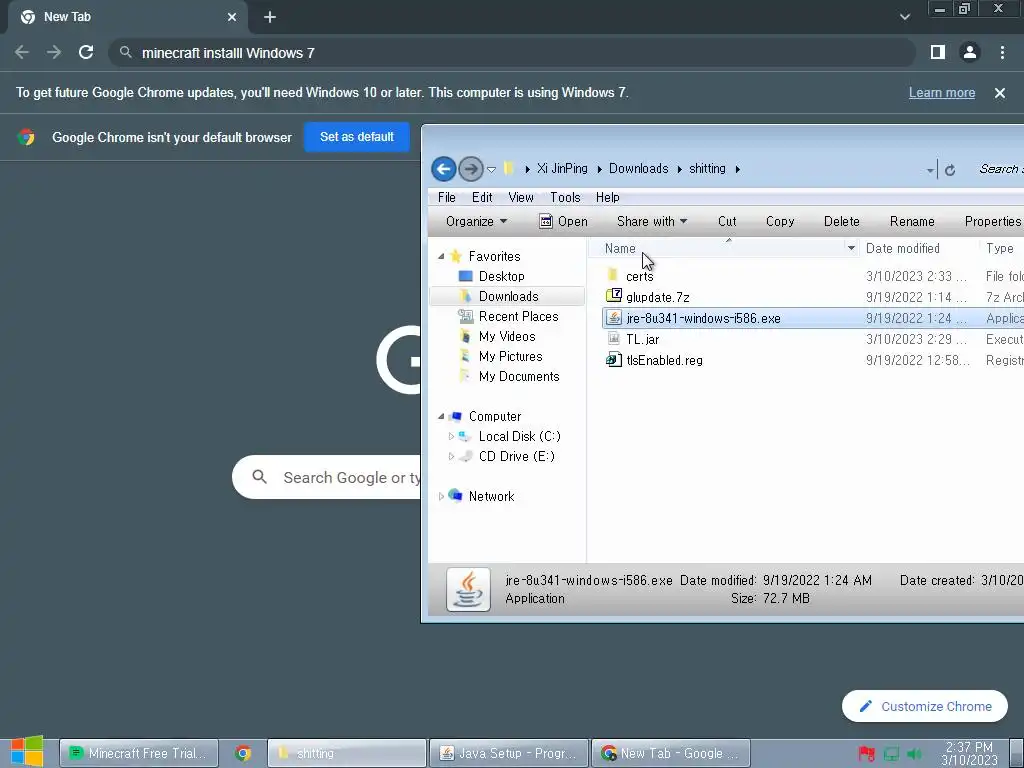The height and width of the screenshot is (768, 1024).
Task: Open the View menu
Action: tap(520, 197)
